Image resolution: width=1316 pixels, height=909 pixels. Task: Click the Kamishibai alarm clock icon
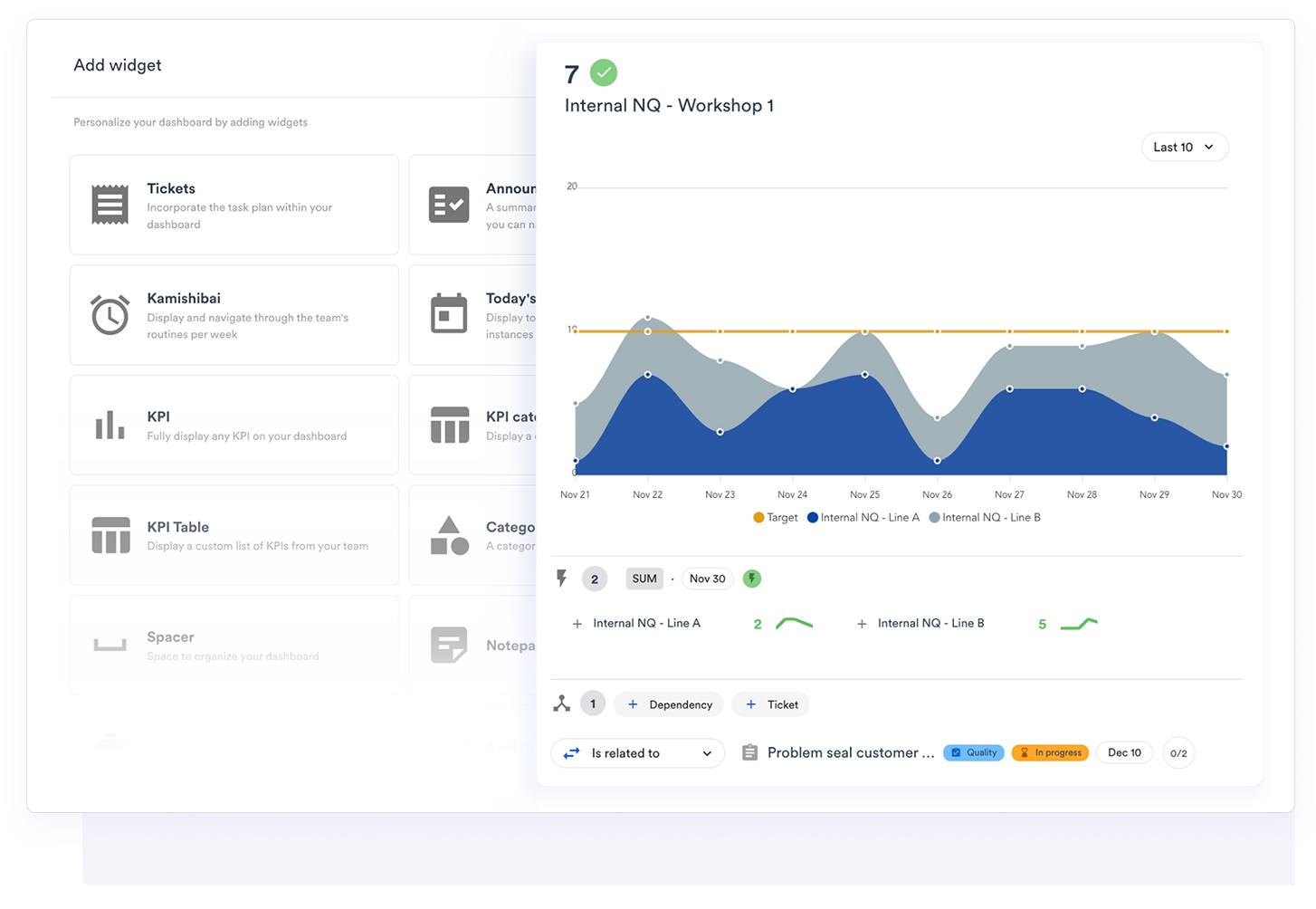pos(110,315)
